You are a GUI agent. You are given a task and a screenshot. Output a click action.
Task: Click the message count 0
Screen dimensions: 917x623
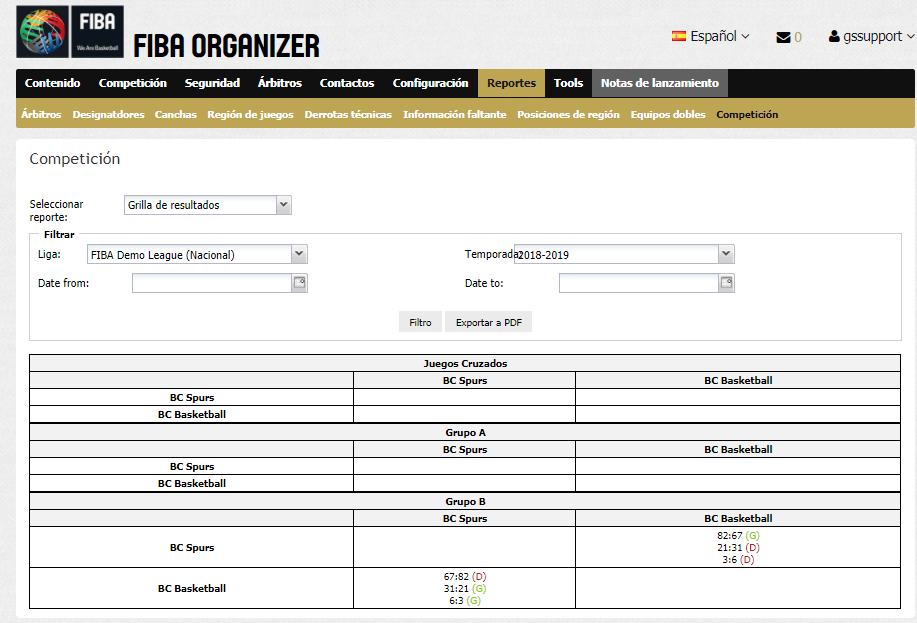click(798, 37)
